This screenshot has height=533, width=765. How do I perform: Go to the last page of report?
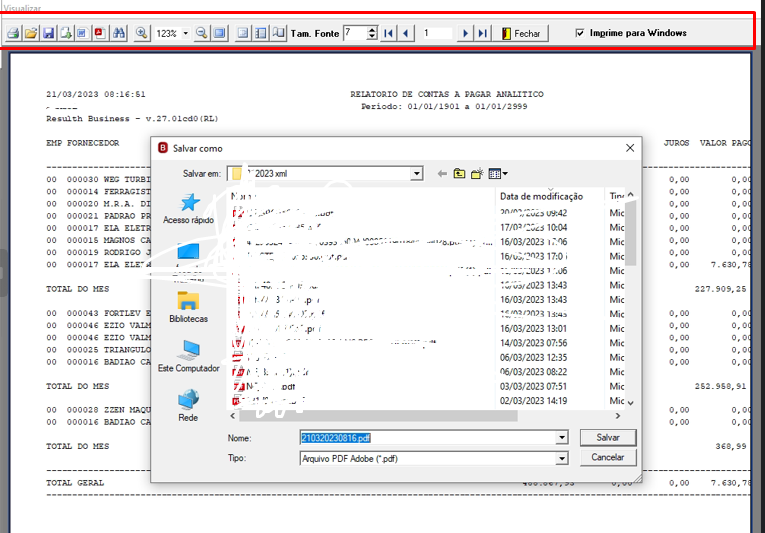483,33
